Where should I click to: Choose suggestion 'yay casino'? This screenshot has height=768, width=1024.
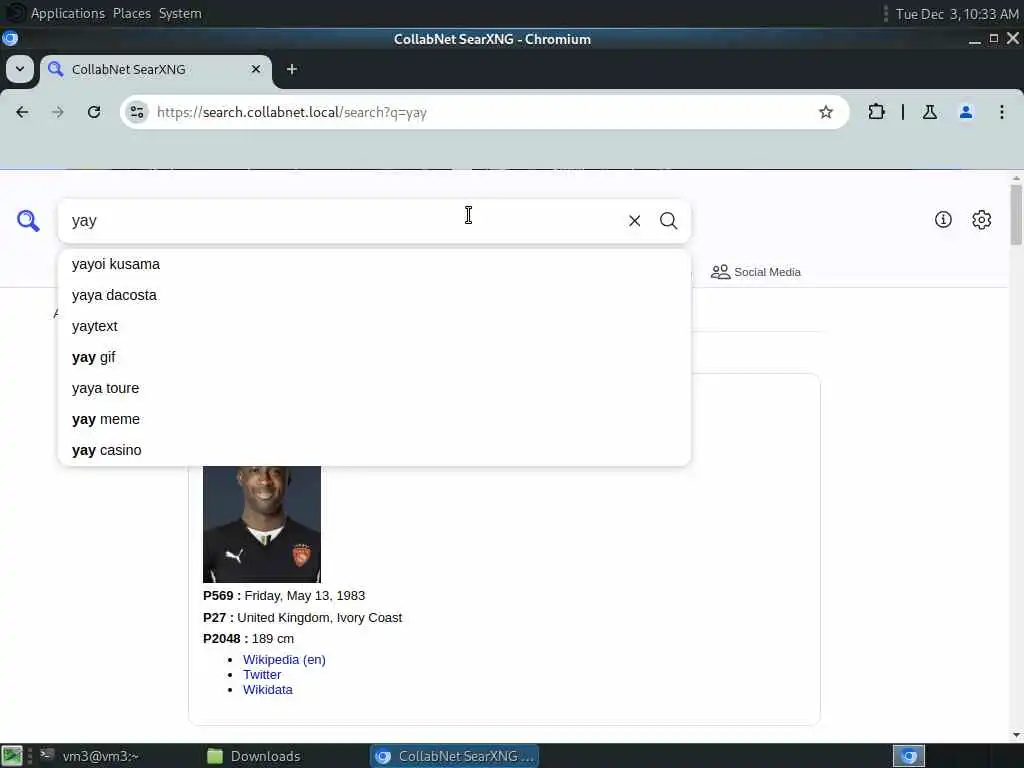pos(374,450)
